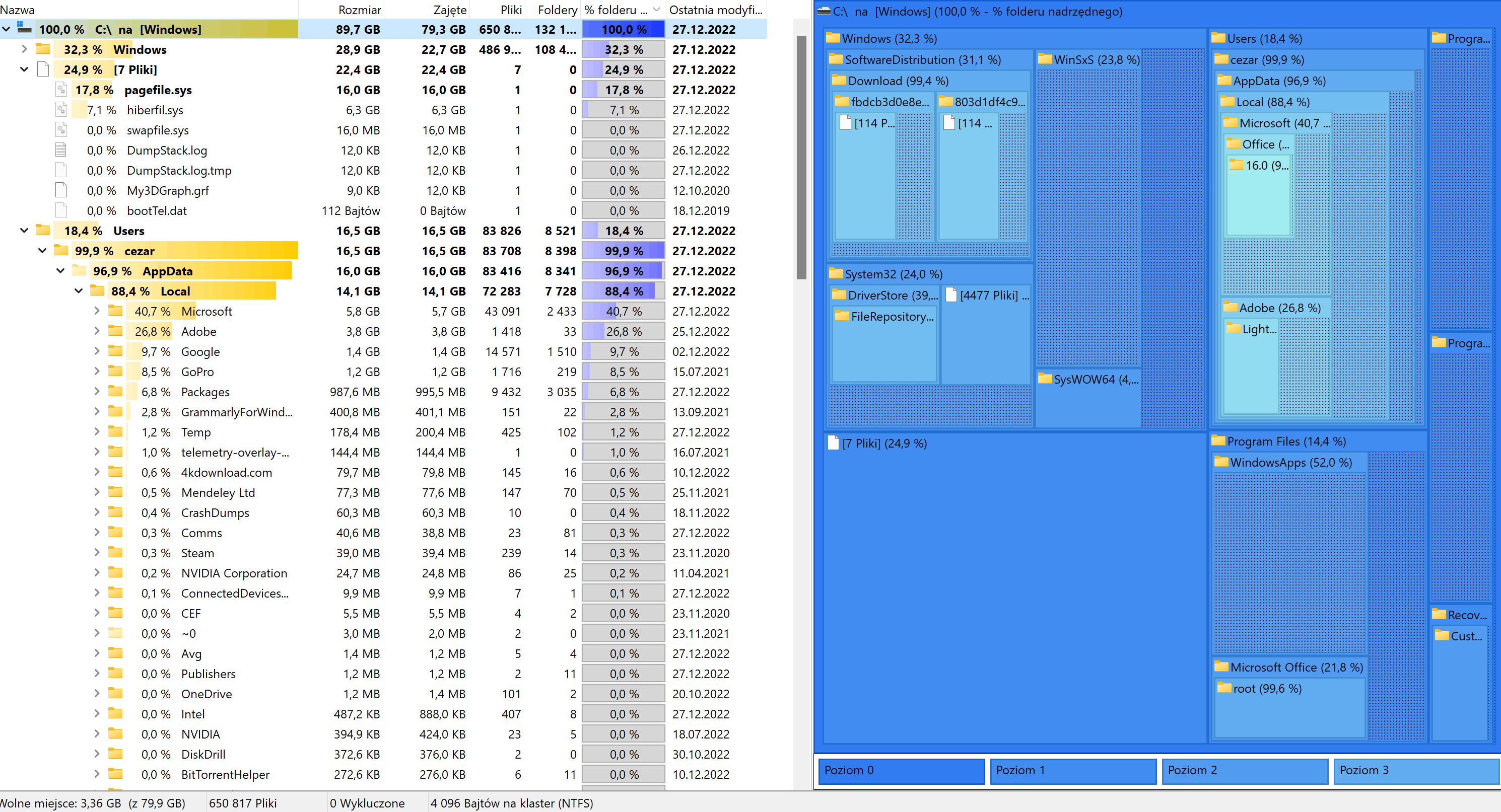The width and height of the screenshot is (1501, 812).
Task: Click the Temp folder icon in the tree
Action: 115,431
